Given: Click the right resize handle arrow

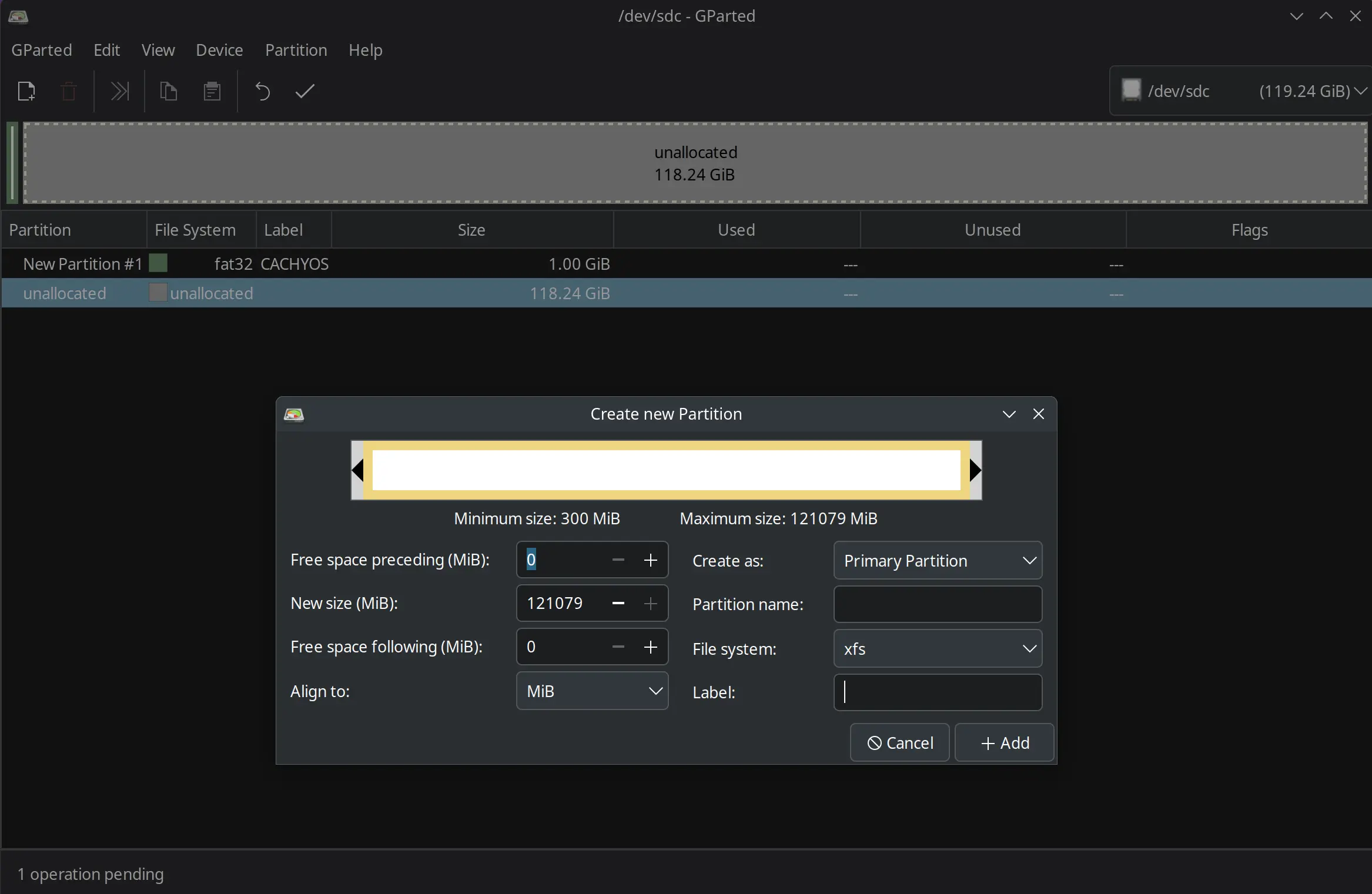Looking at the screenshot, I should click(975, 470).
